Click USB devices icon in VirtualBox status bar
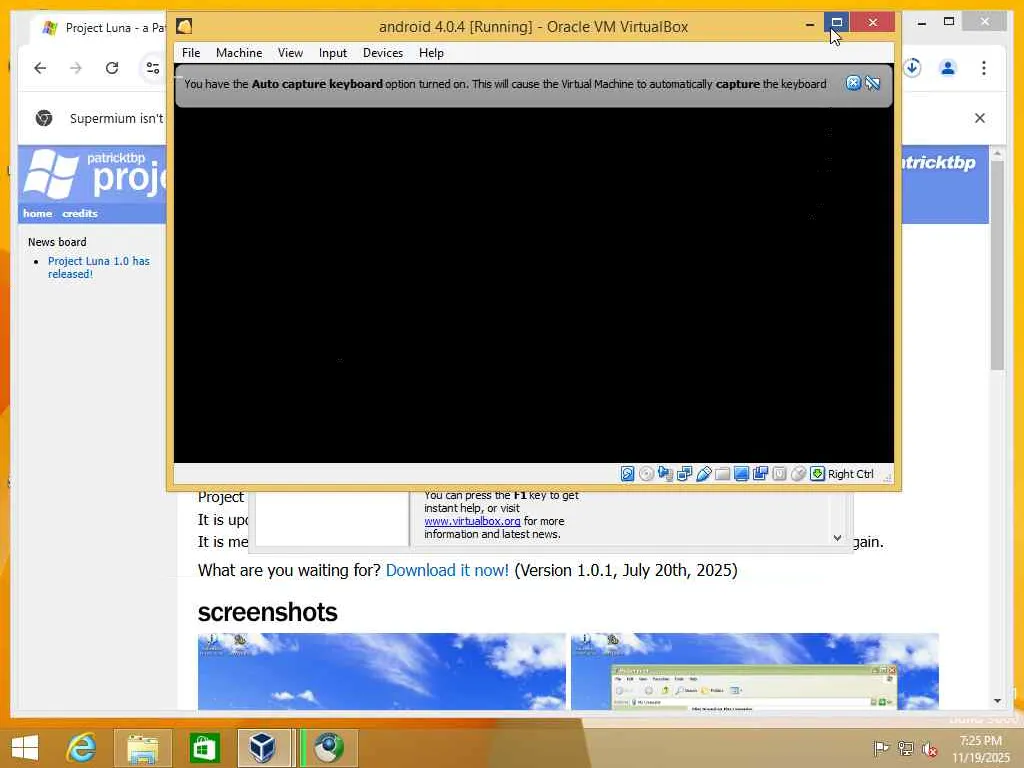This screenshot has height=768, width=1024. pyautogui.click(x=703, y=474)
